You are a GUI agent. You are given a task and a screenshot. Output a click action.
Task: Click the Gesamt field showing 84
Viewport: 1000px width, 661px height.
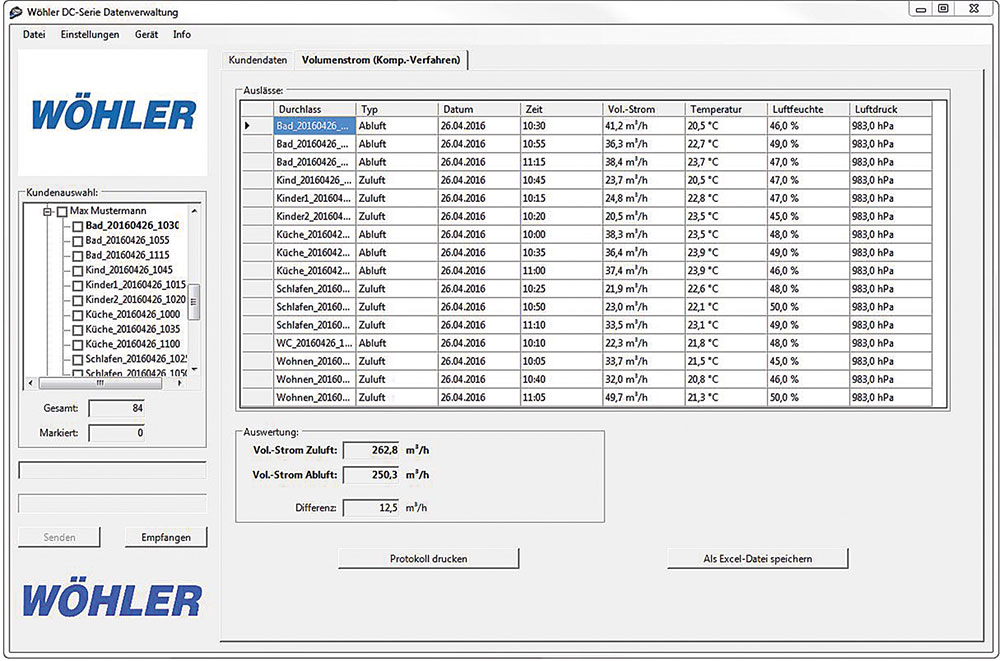(117, 408)
